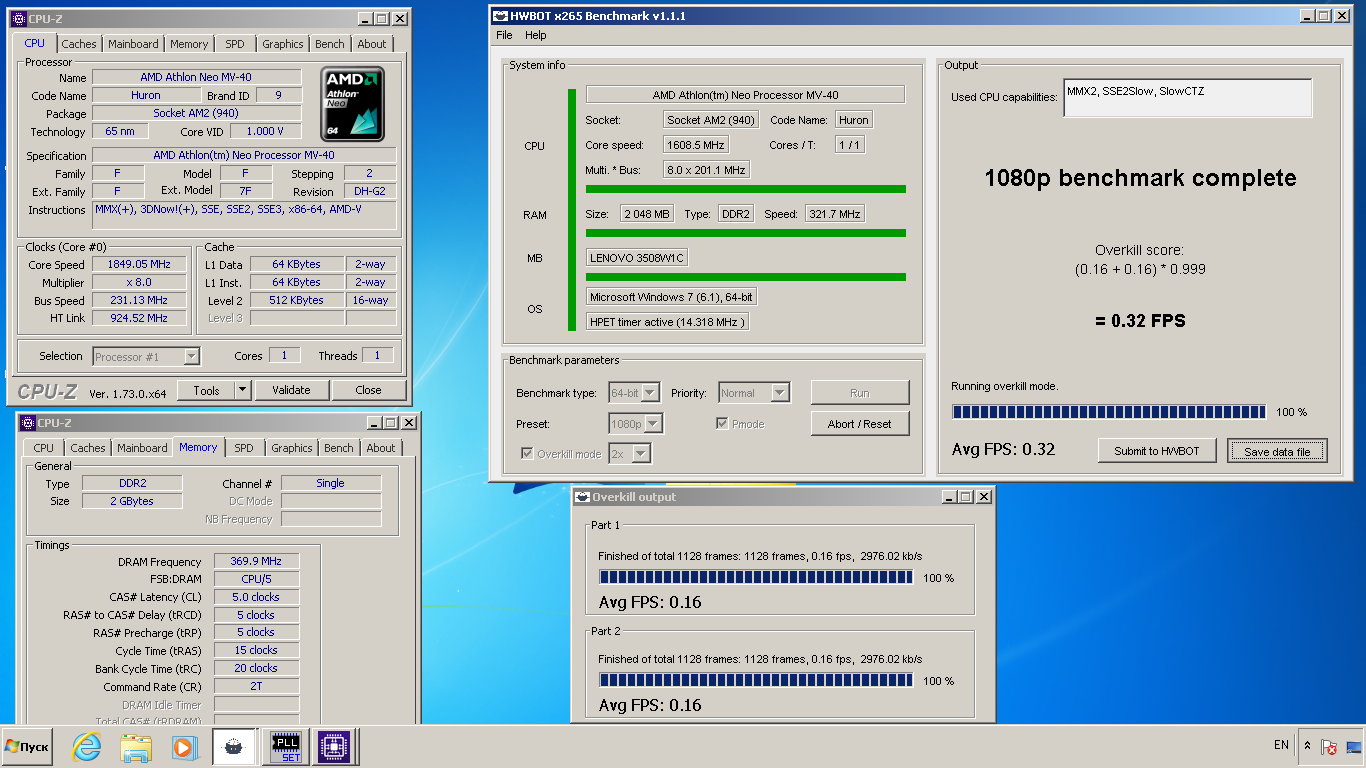Viewport: 1366px width, 768px height.
Task: Switch to CPU-Z purple chip taskbar icon
Action: (333, 746)
